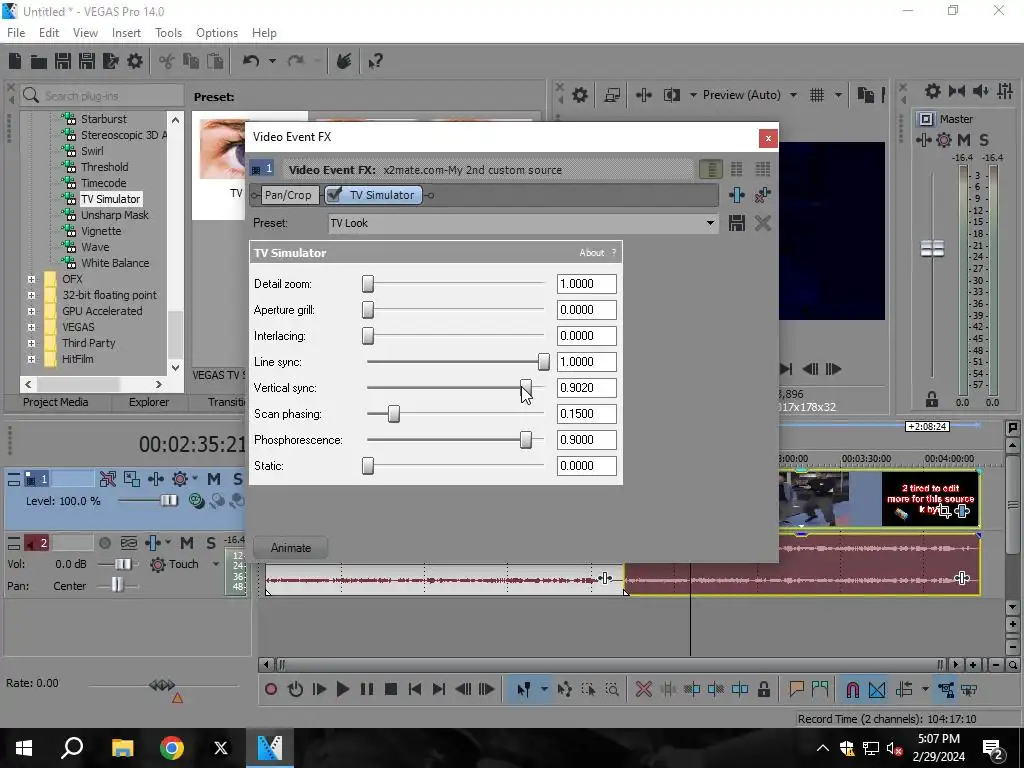This screenshot has width=1024, height=768.
Task: Click the Phosphorescence slider handle
Action: pyautogui.click(x=526, y=440)
